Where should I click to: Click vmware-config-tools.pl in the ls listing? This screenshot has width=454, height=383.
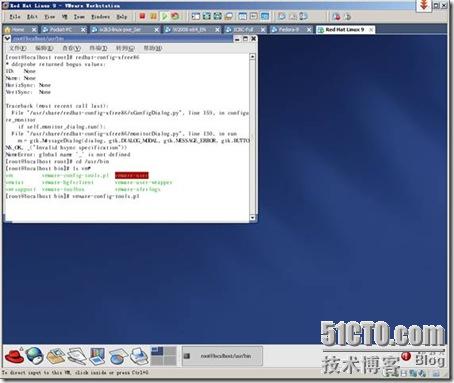[x=76, y=175]
